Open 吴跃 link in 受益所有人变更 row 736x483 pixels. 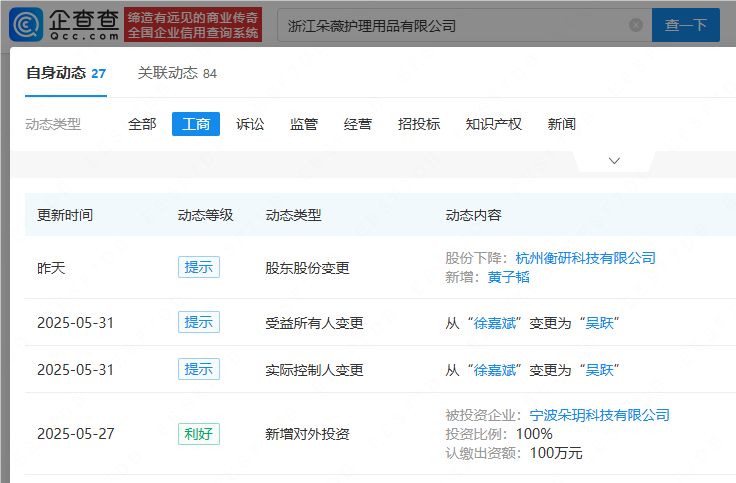599,323
